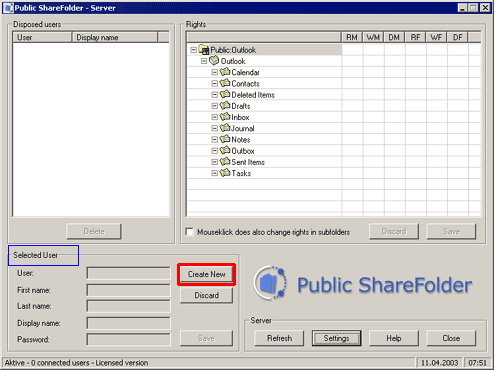Open the server Settings
The height and width of the screenshot is (370, 494).
click(336, 338)
